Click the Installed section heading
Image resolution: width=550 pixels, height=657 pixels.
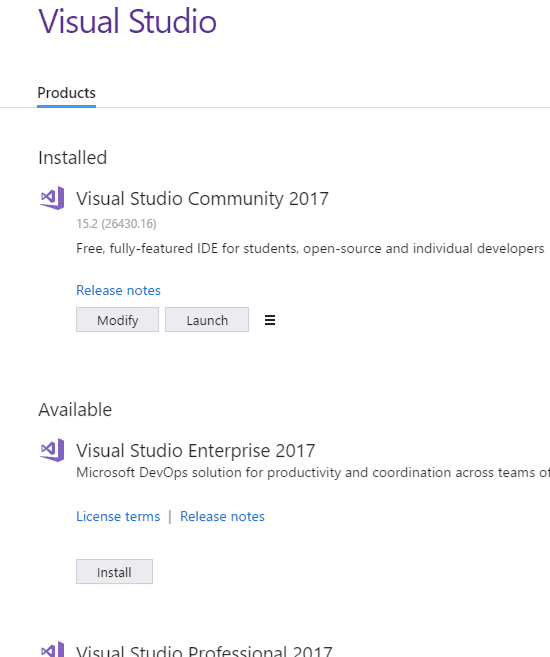pyautogui.click(x=72, y=158)
